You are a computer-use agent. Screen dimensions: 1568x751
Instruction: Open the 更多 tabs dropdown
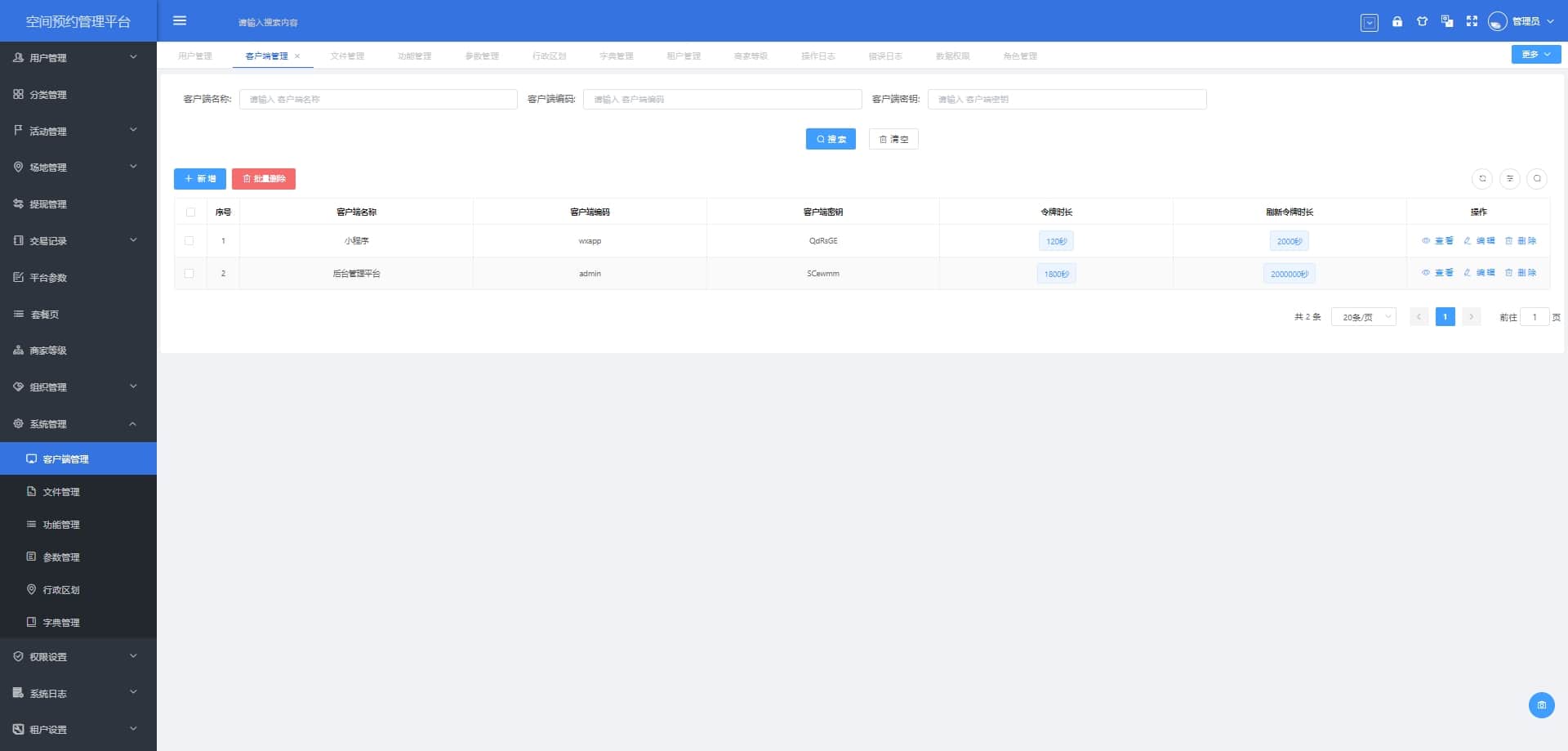coord(1535,54)
